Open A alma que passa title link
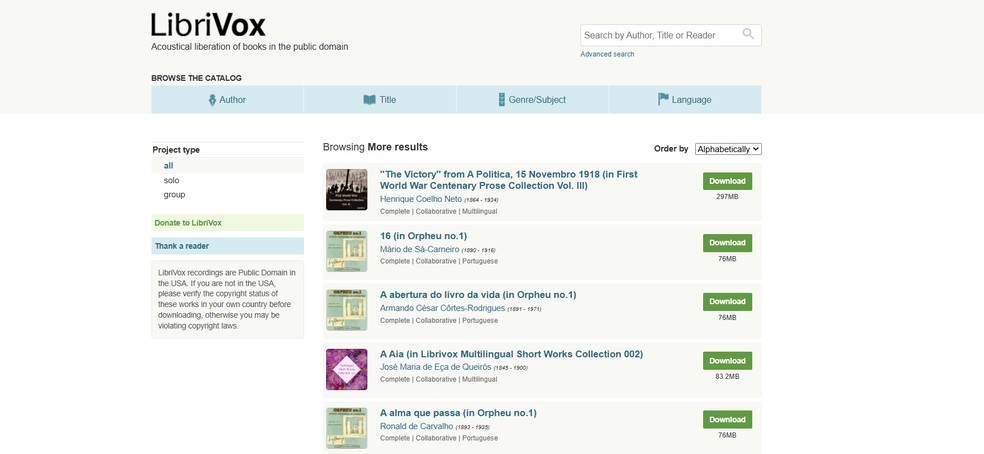The image size is (984, 454). click(458, 413)
